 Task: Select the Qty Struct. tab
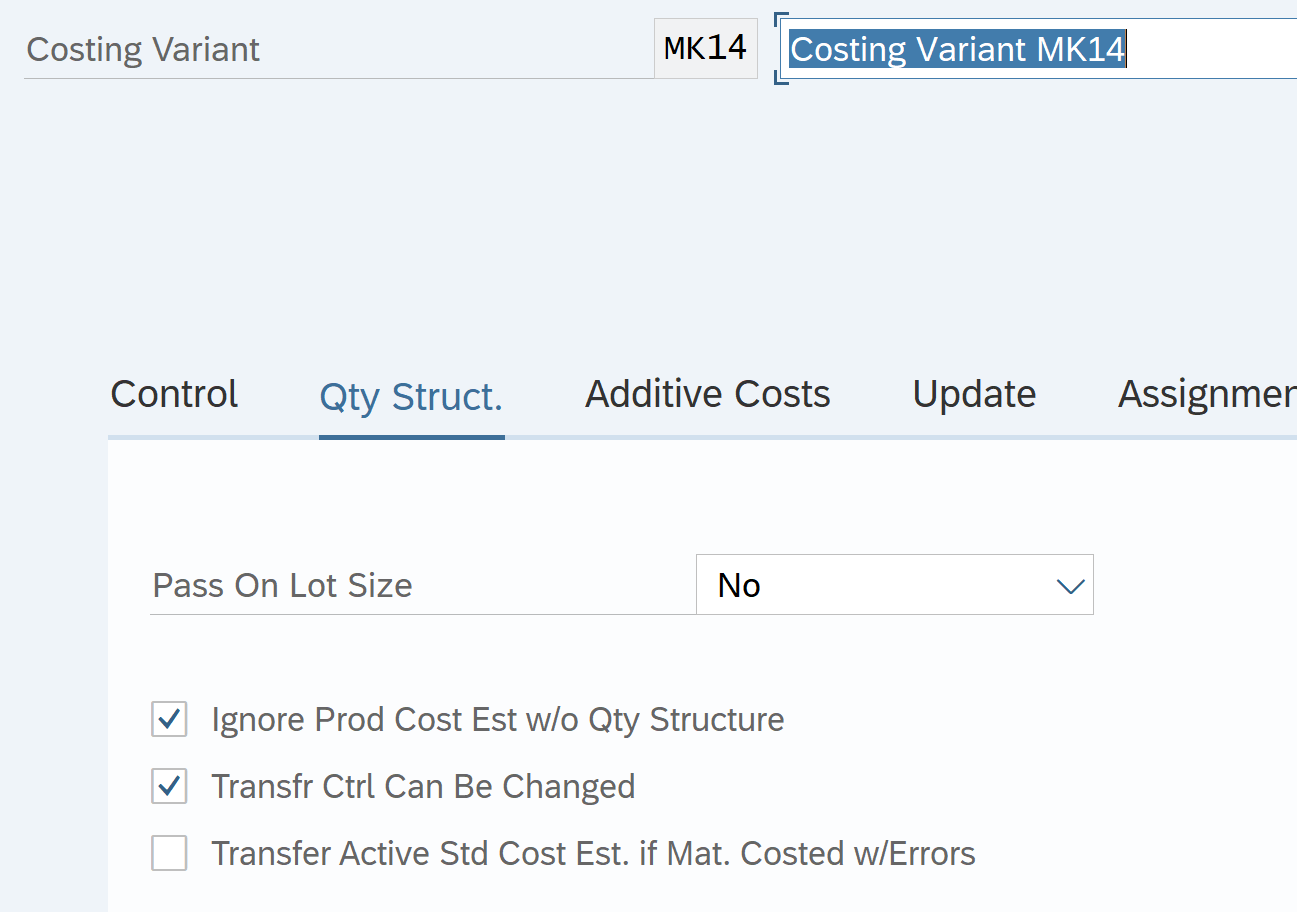point(411,397)
